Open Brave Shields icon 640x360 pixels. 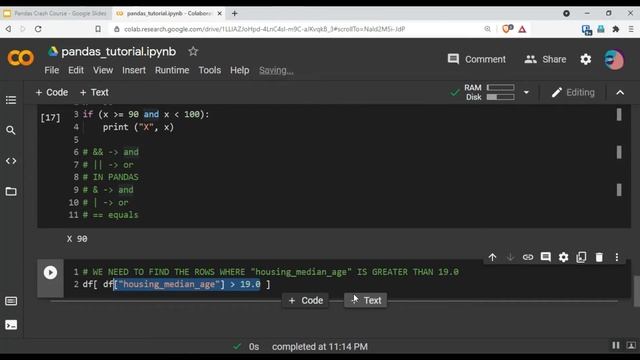coord(507,29)
